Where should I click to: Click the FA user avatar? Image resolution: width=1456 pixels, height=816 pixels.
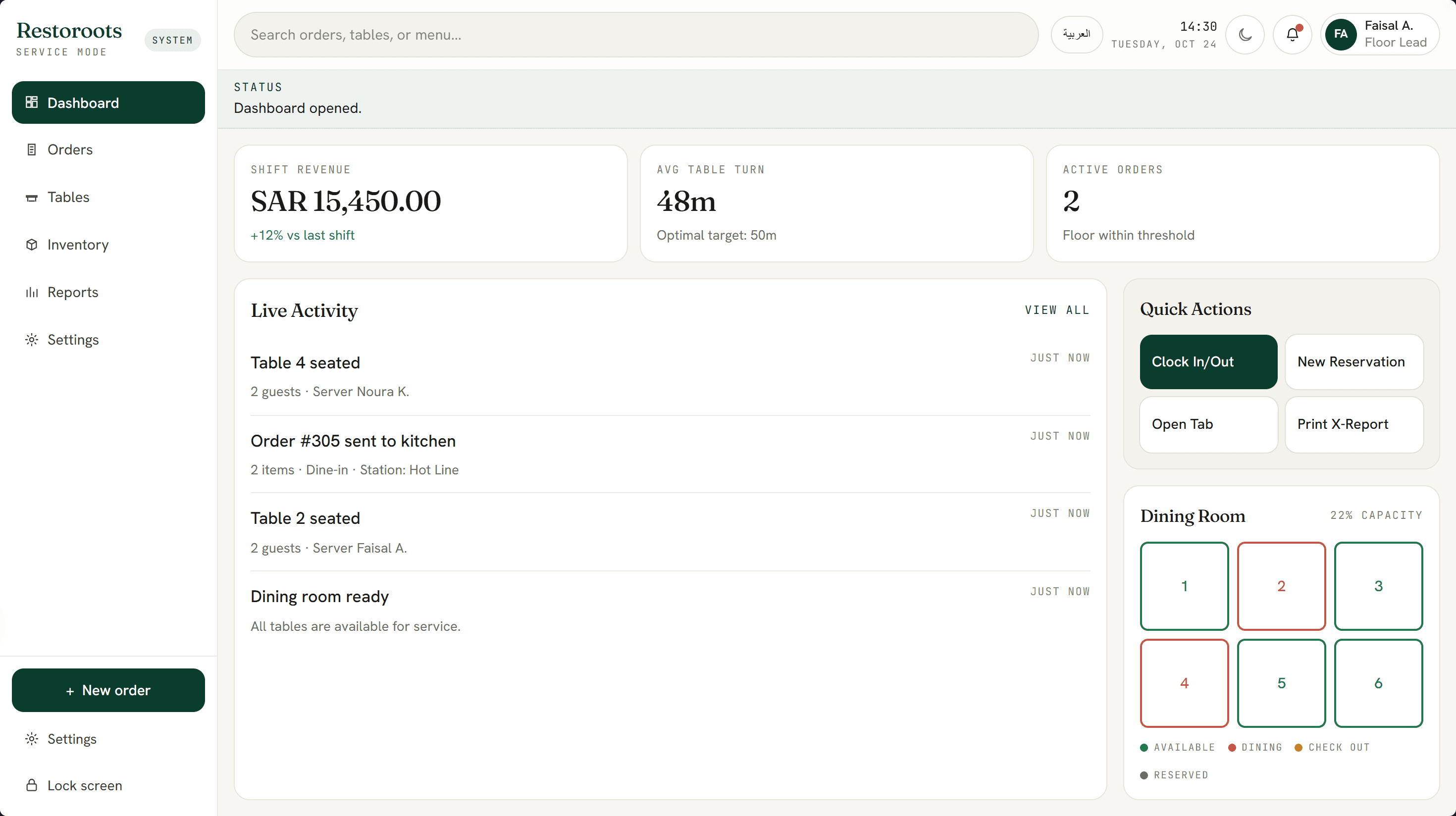click(x=1341, y=35)
